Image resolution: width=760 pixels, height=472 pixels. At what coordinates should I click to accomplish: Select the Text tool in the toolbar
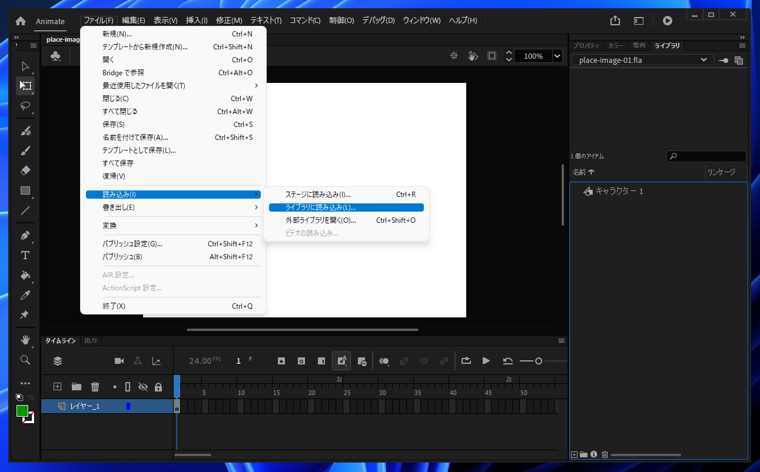25,255
